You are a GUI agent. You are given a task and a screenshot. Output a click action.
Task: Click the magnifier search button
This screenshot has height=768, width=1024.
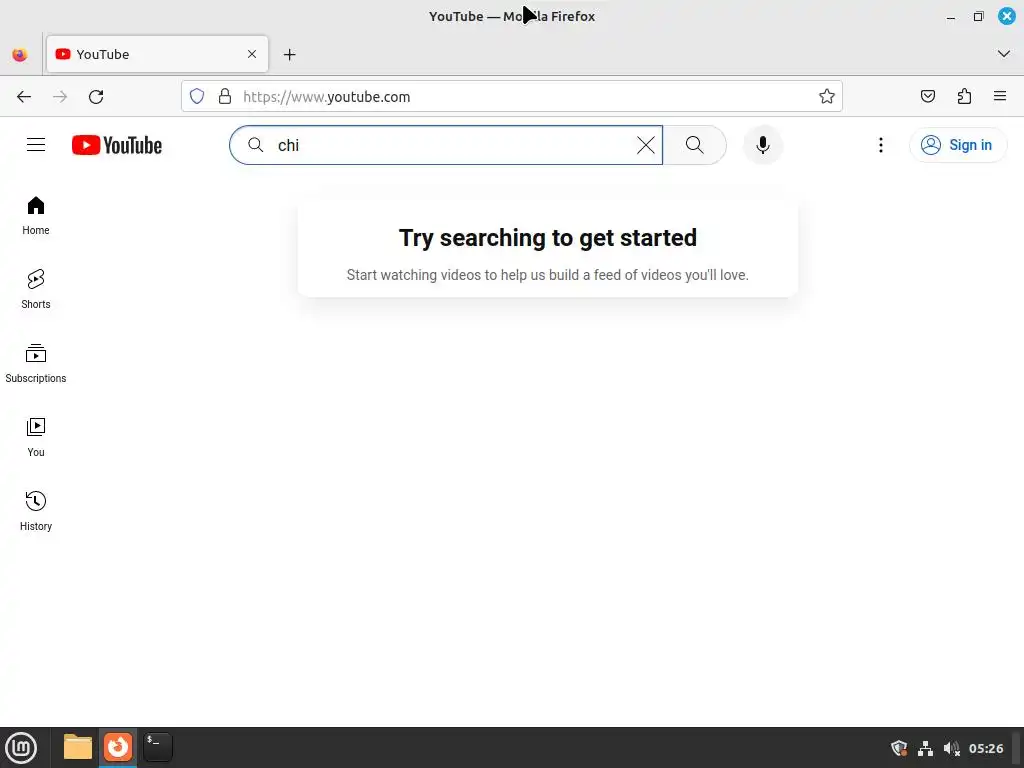(x=695, y=145)
